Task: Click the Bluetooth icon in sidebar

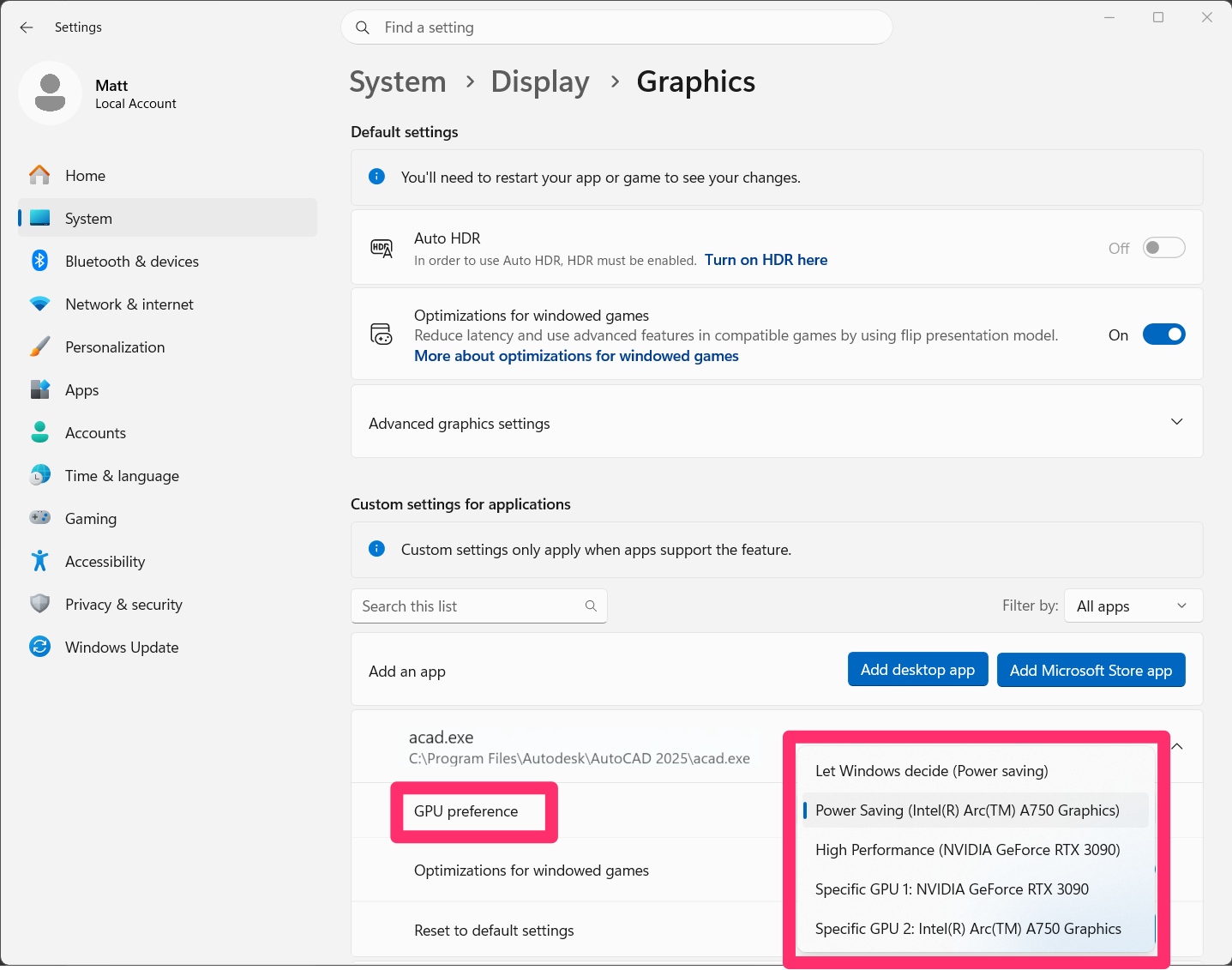Action: tap(39, 261)
